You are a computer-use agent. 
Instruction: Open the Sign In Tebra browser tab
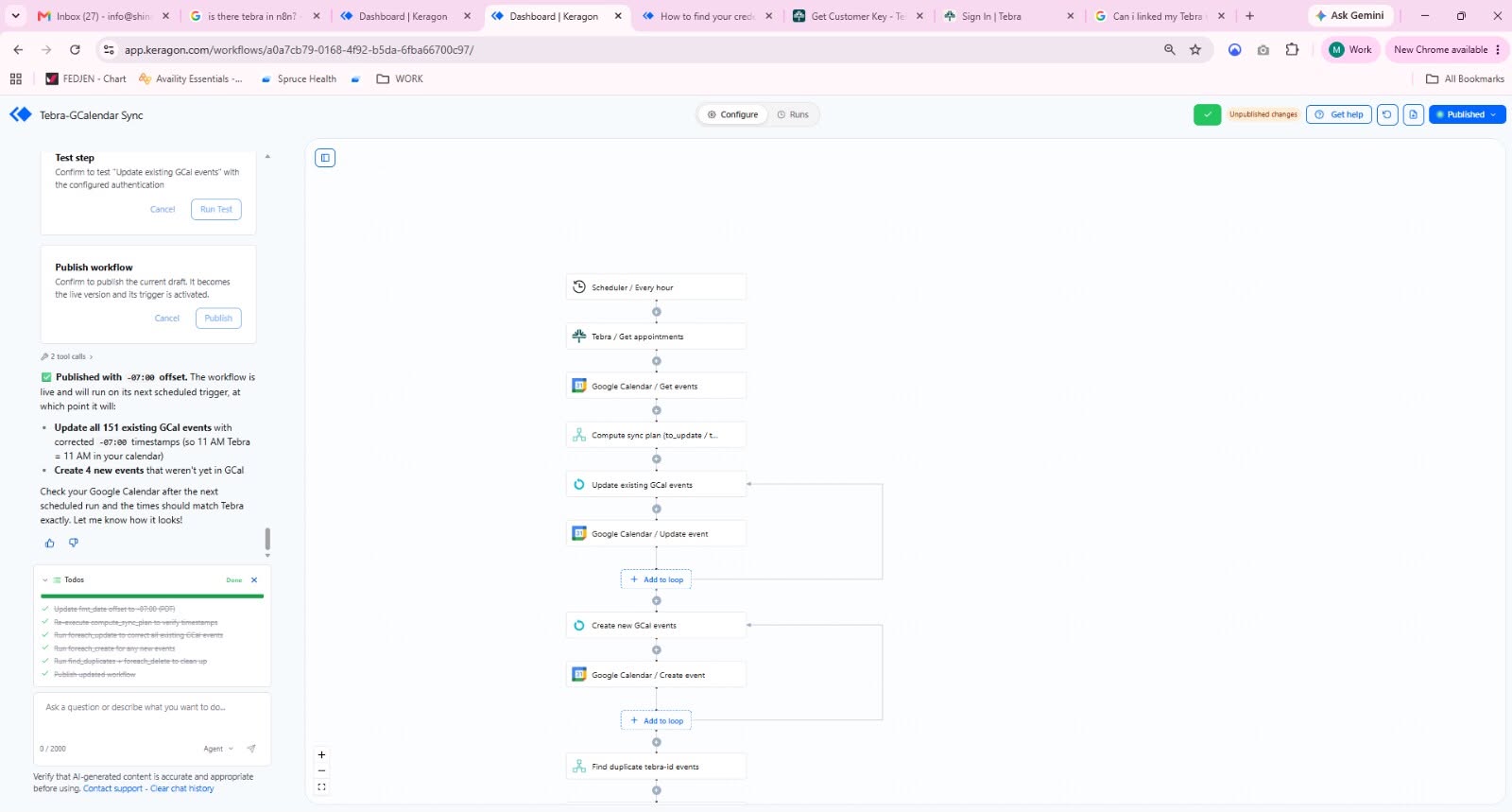click(1009, 16)
